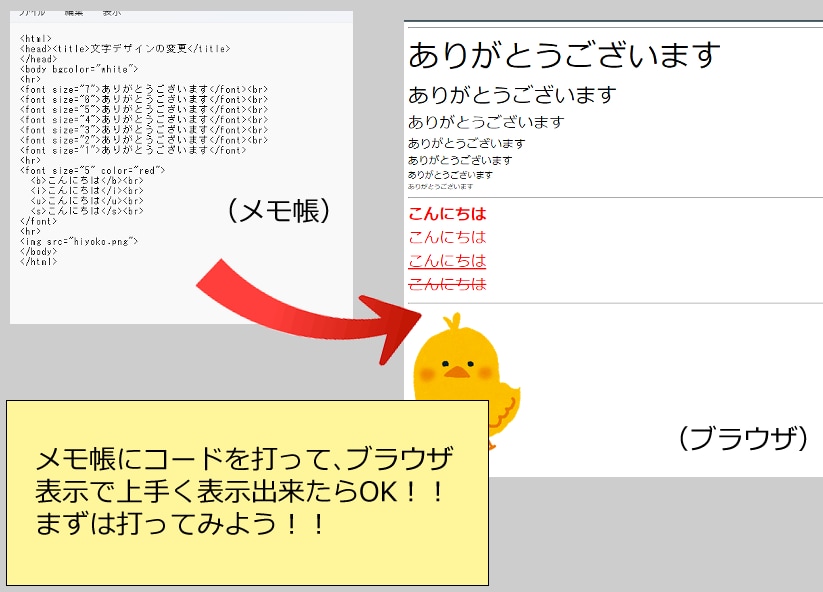
Task: Click the <img src="hiyoko.png"> line
Action: (x=79, y=241)
